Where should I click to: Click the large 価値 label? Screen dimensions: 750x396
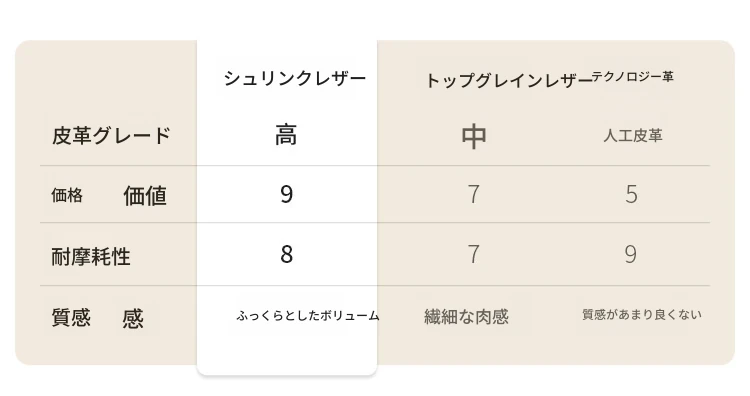point(145,196)
